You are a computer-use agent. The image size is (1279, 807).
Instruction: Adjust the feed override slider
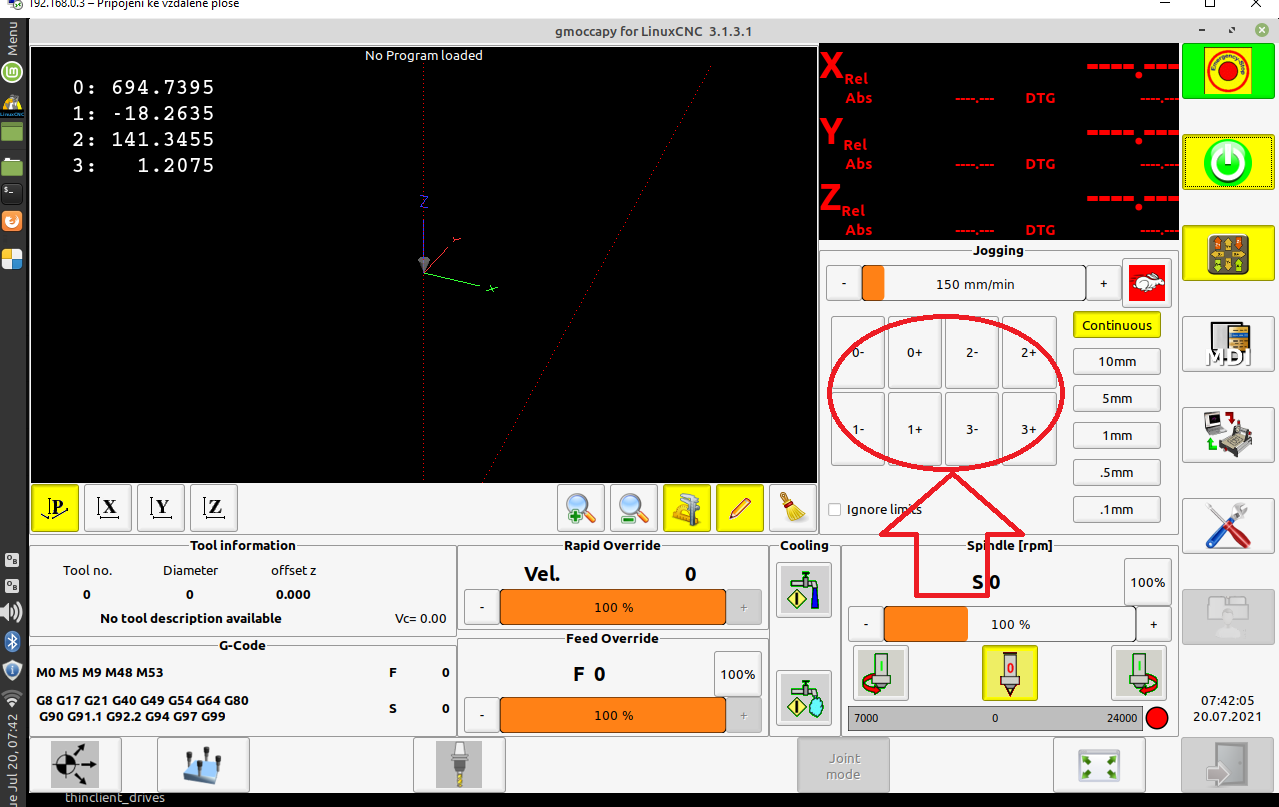pyautogui.click(x=613, y=716)
